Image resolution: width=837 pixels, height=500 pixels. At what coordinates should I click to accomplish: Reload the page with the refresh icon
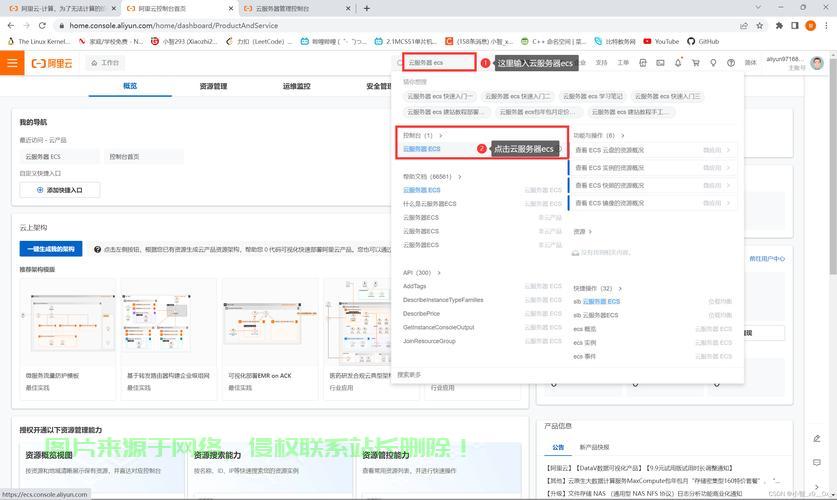point(42,26)
